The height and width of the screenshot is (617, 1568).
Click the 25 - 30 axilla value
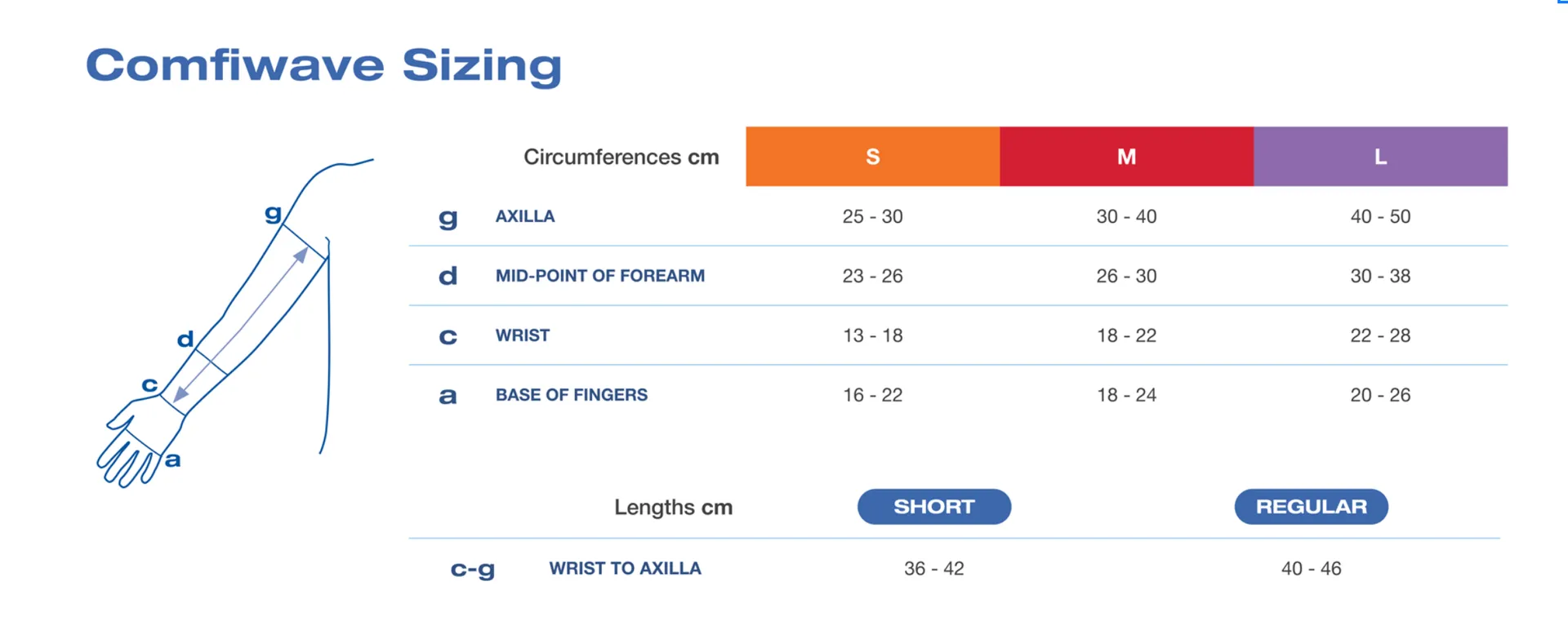[872, 217]
